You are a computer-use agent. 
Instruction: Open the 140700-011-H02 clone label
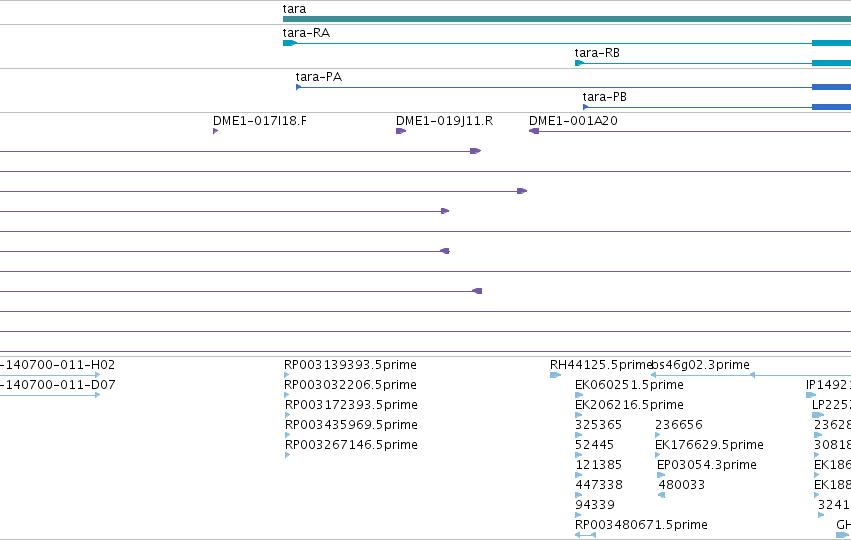(x=58, y=365)
